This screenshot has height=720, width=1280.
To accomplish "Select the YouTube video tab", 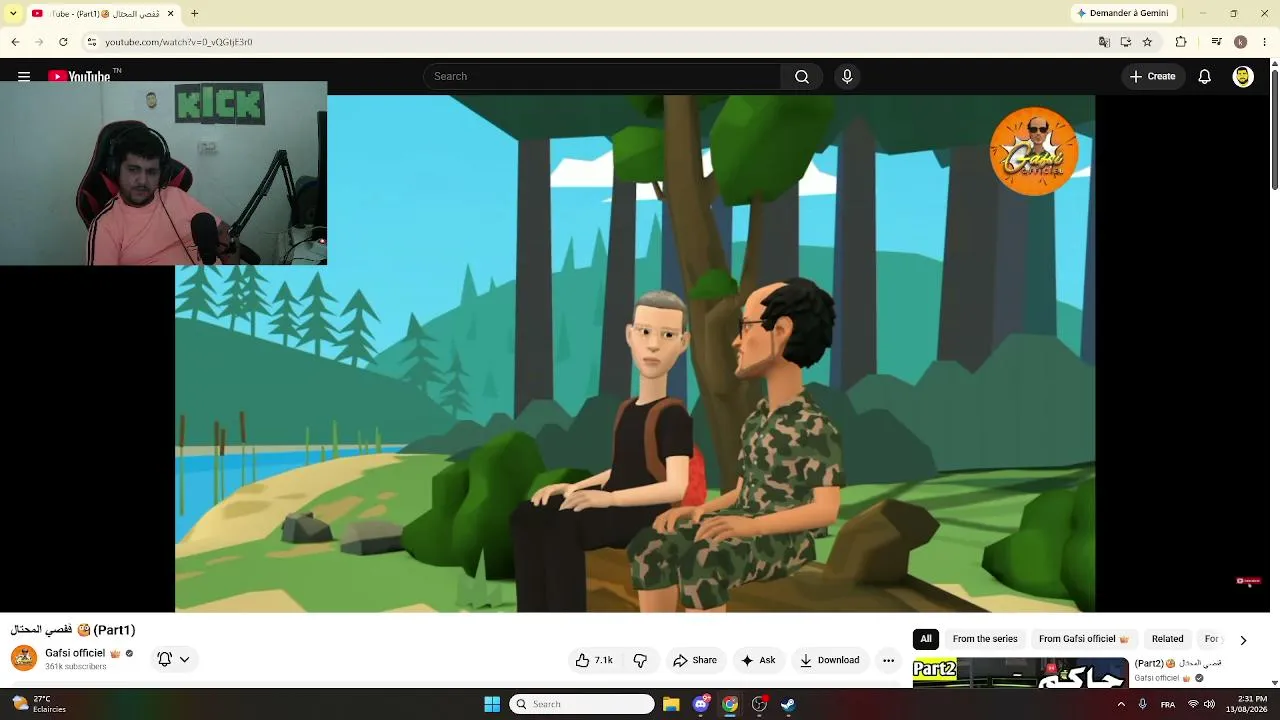I will click(103, 13).
